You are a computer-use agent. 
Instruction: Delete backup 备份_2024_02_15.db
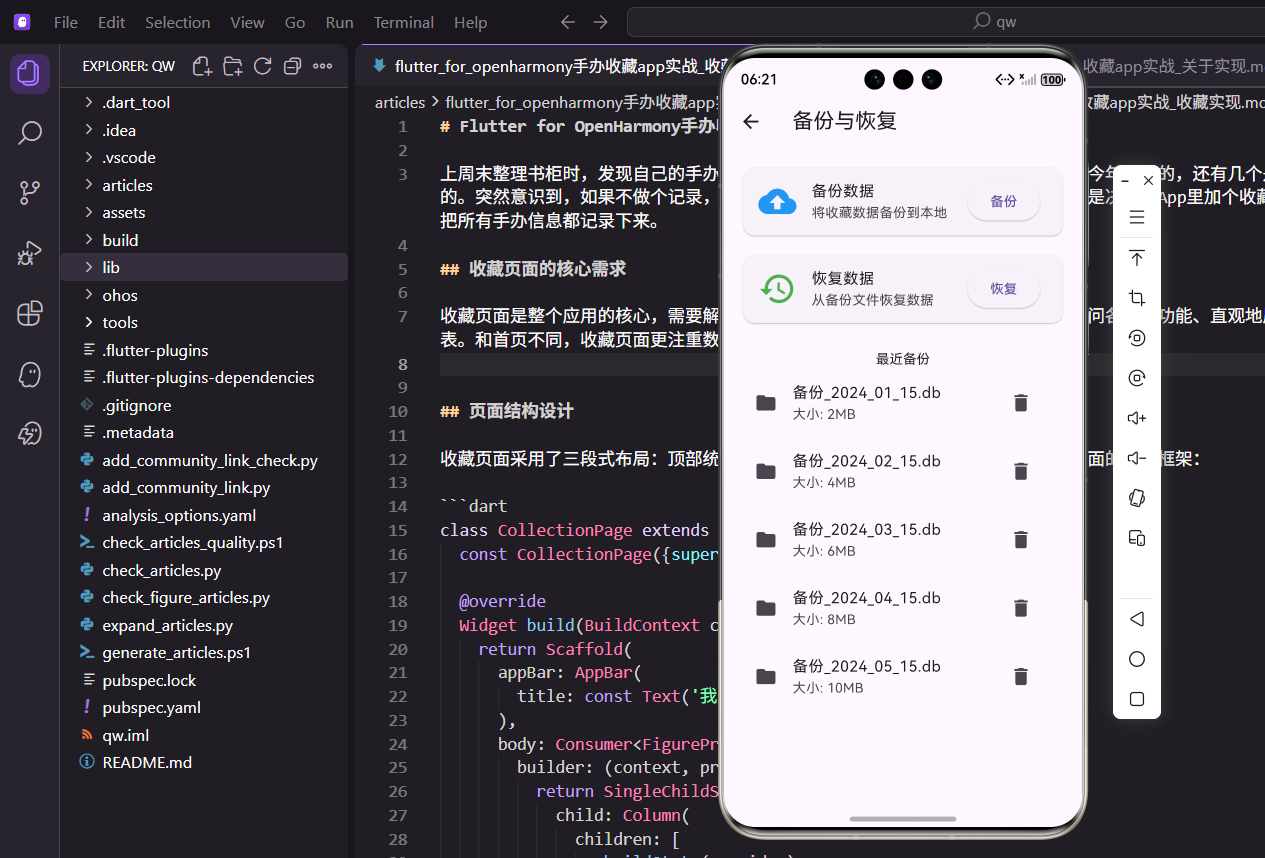1020,471
